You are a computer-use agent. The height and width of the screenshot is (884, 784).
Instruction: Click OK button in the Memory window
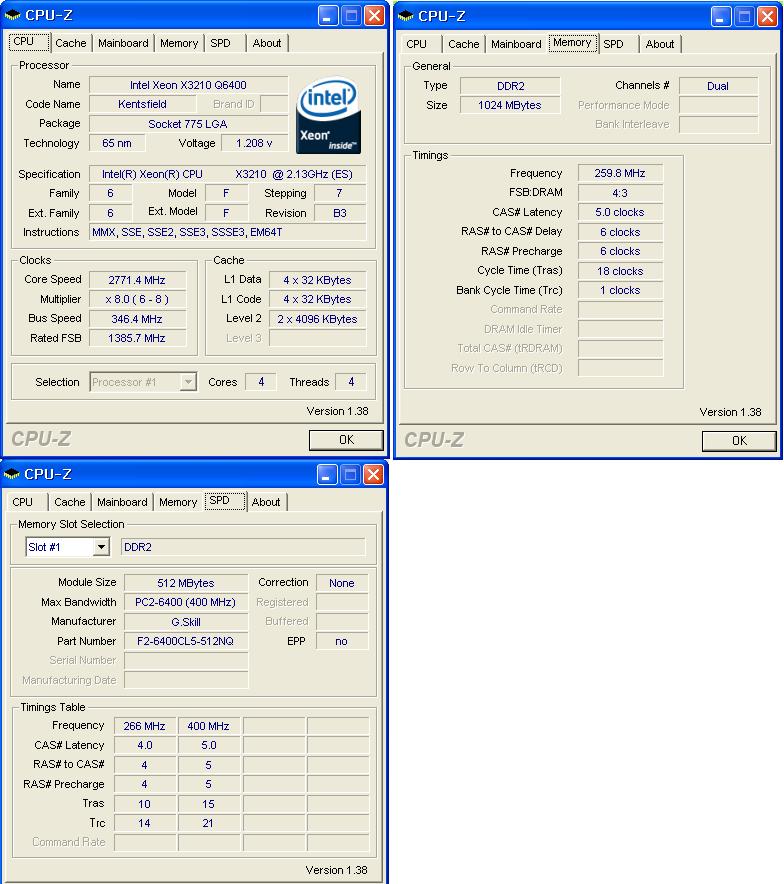[739, 441]
